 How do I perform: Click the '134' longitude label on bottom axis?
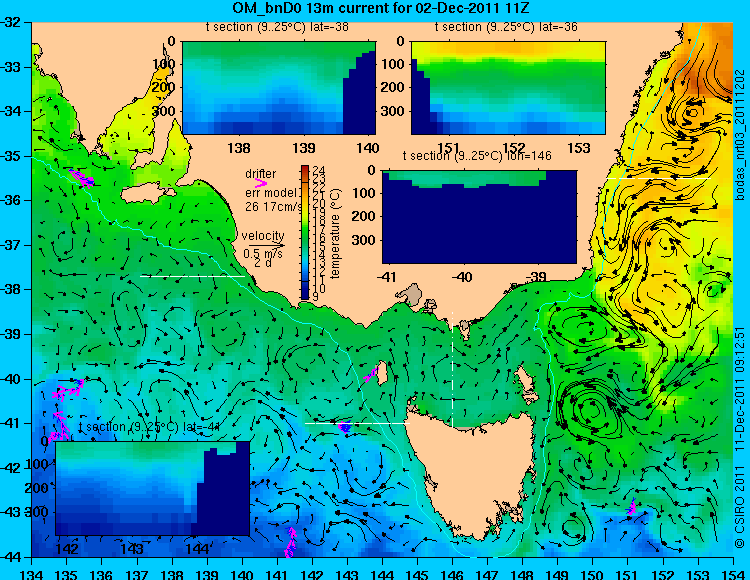tap(32, 574)
